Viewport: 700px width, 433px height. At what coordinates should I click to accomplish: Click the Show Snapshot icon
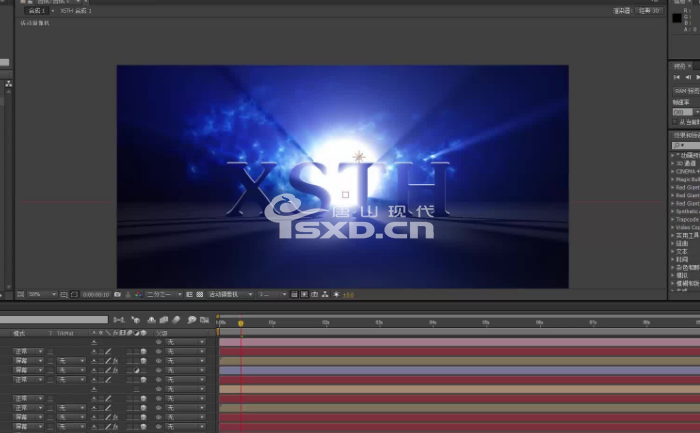[128, 295]
